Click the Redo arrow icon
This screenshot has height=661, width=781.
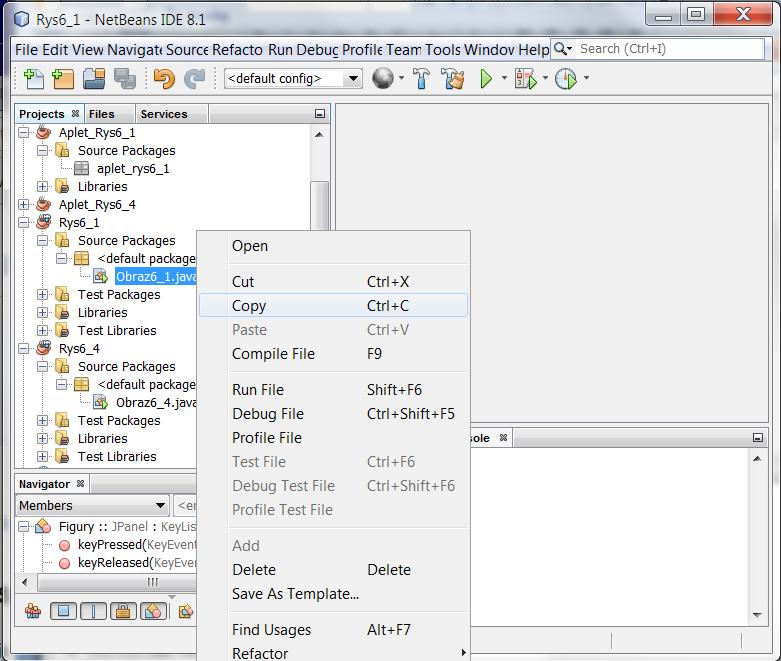click(x=195, y=79)
